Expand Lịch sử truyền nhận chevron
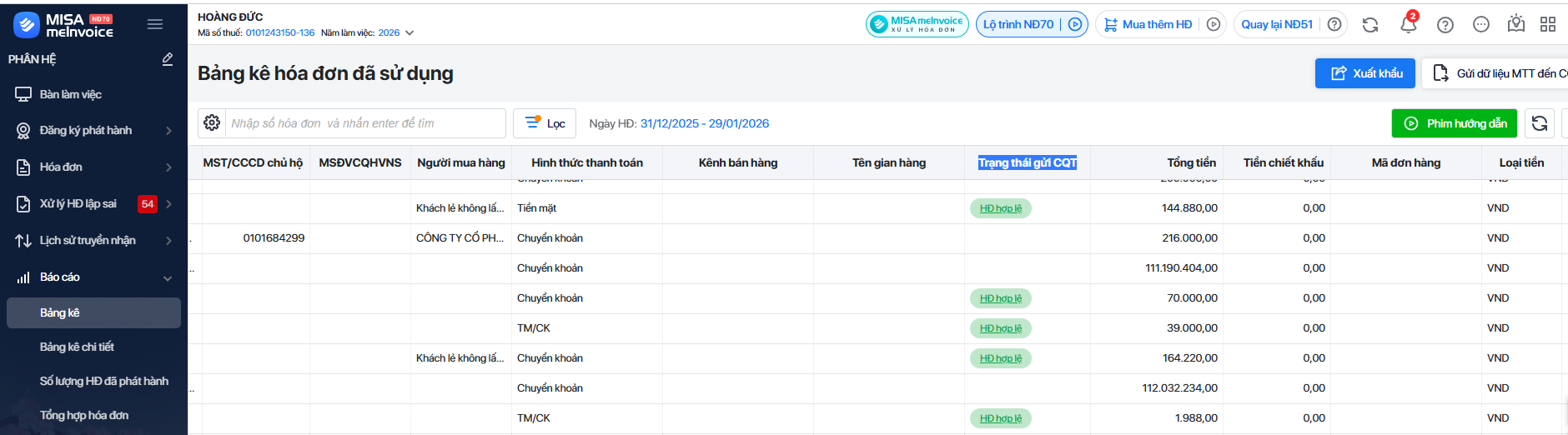 pos(168,241)
